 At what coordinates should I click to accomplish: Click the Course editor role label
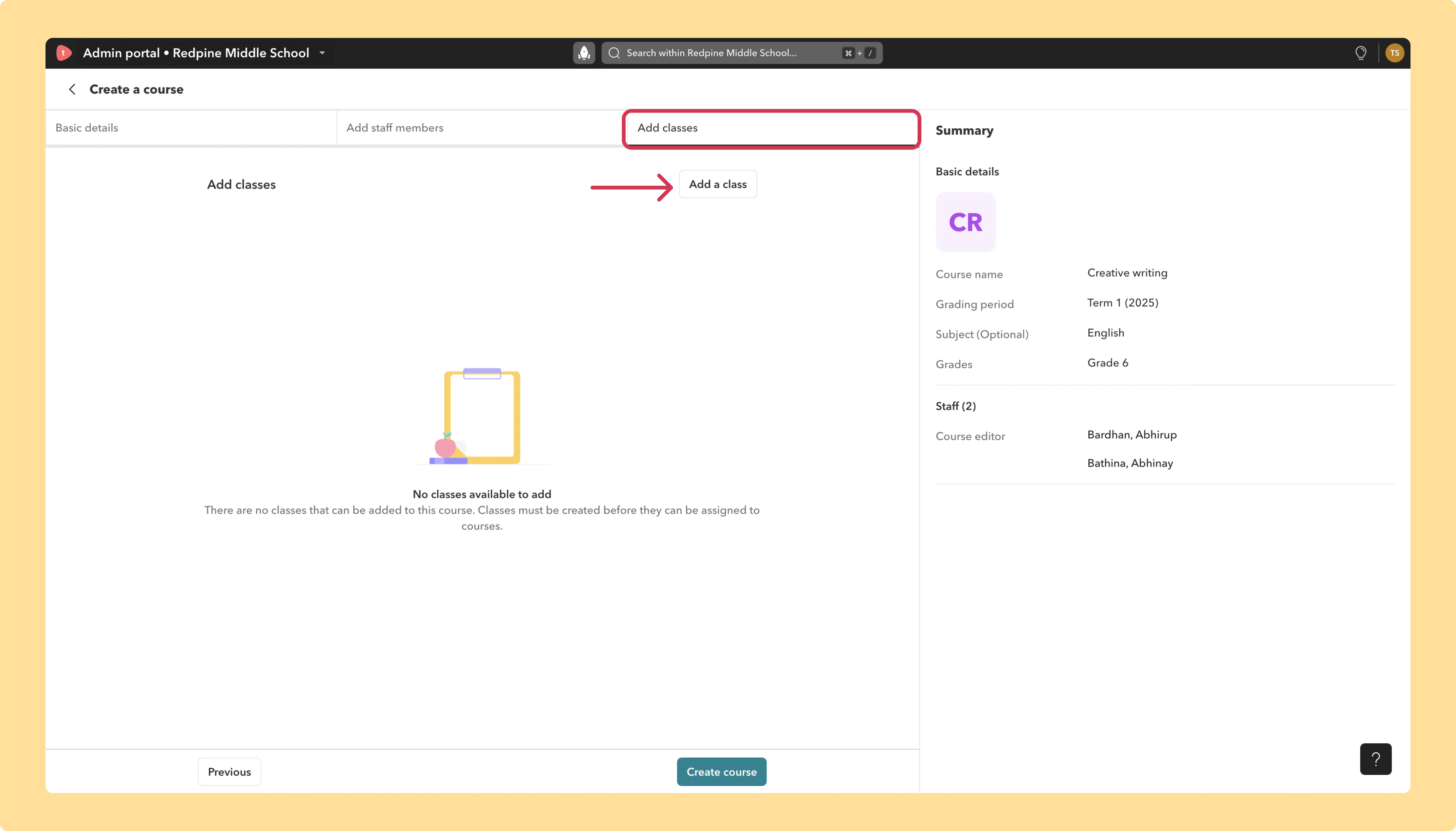(x=970, y=437)
